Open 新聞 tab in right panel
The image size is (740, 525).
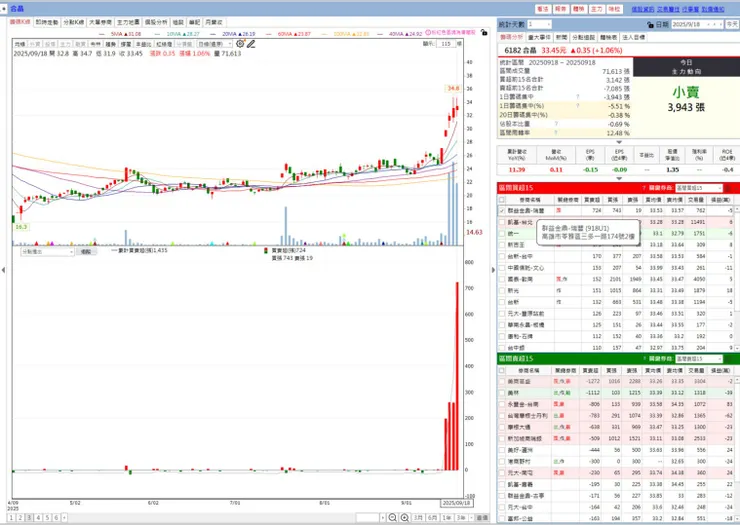tap(561, 37)
